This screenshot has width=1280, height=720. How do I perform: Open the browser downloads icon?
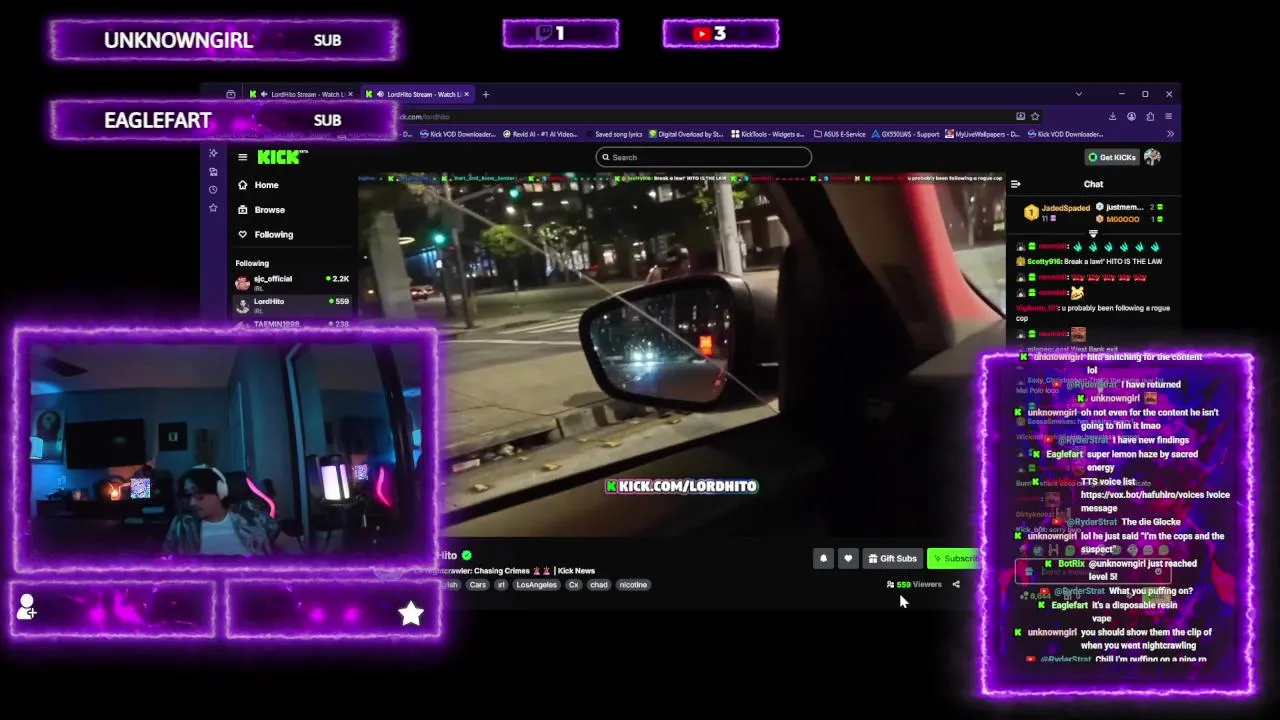[1114, 116]
